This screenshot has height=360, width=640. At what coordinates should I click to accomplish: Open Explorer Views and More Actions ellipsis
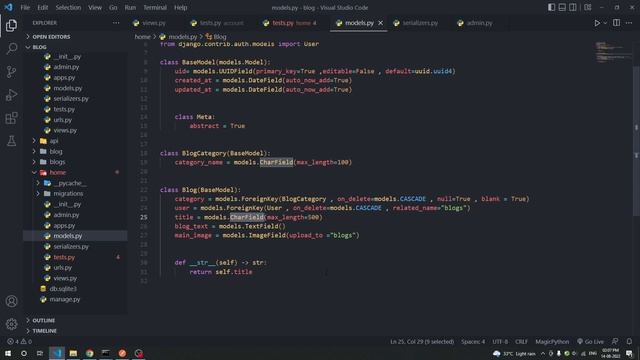pos(116,23)
